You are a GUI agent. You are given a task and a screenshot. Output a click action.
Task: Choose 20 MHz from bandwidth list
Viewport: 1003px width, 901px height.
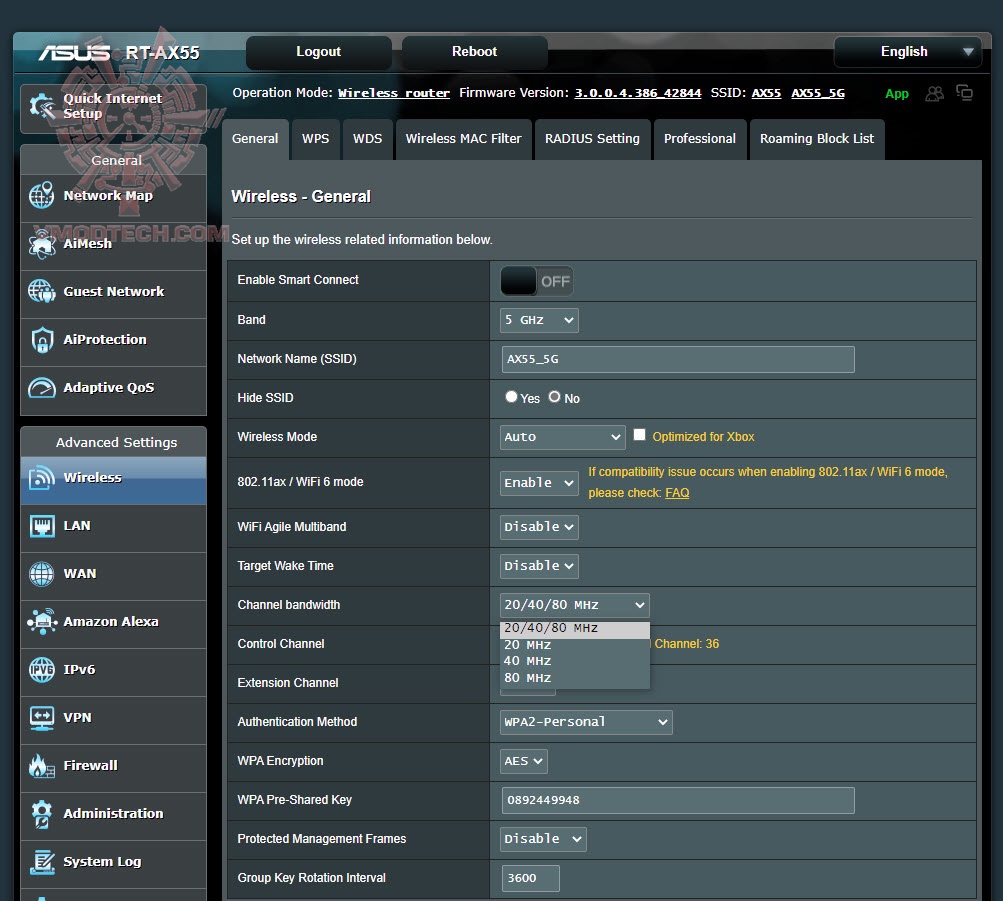[574, 645]
